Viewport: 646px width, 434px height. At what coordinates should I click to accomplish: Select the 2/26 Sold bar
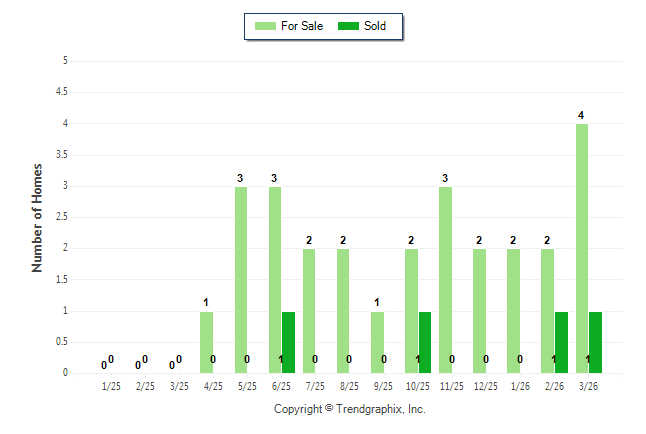[x=561, y=342]
